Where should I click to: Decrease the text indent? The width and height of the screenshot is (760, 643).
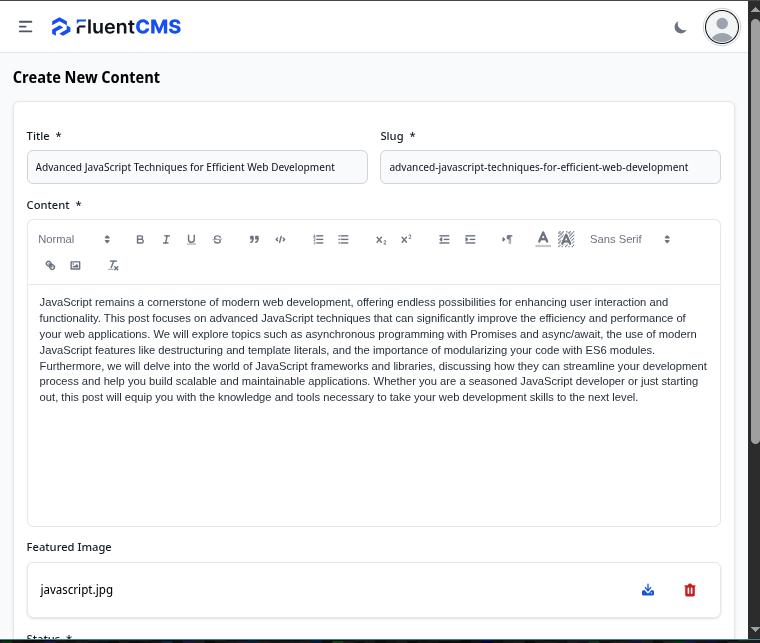[x=444, y=239]
